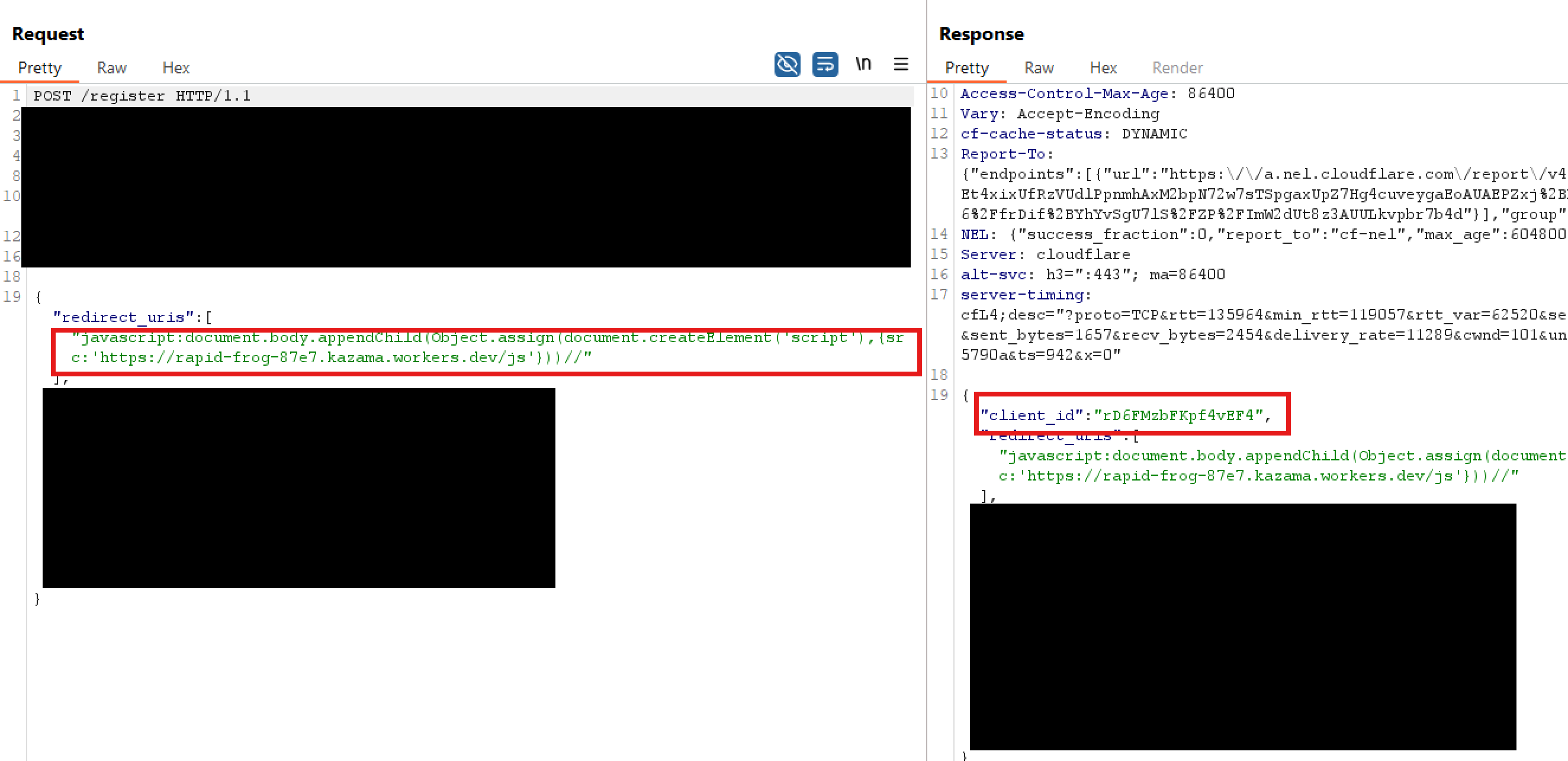Open the hamburger options menu in Request
The height and width of the screenshot is (761, 1568).
click(901, 65)
